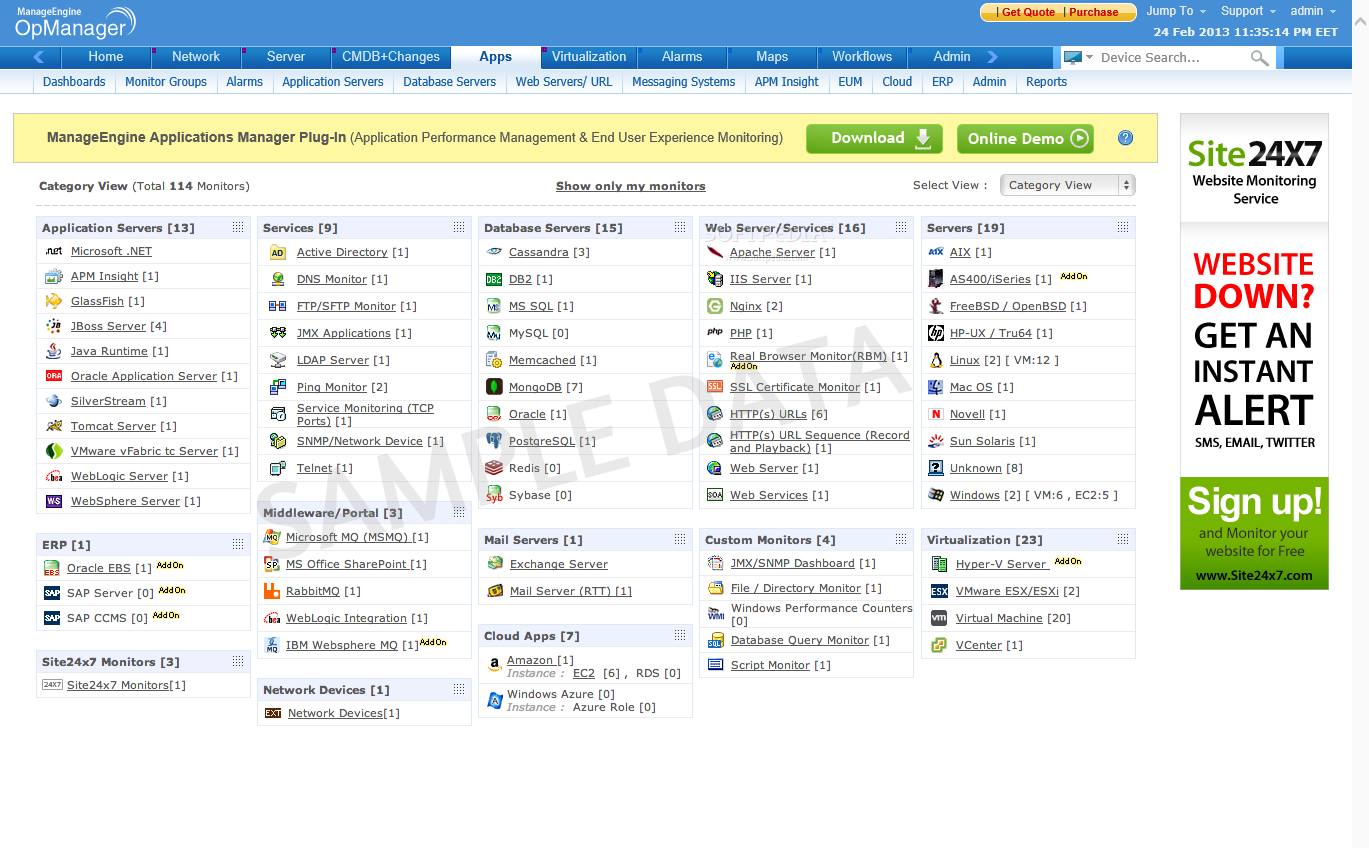Click the Site24x7 advertisement banner
This screenshot has height=848, width=1369.
pos(1254,351)
